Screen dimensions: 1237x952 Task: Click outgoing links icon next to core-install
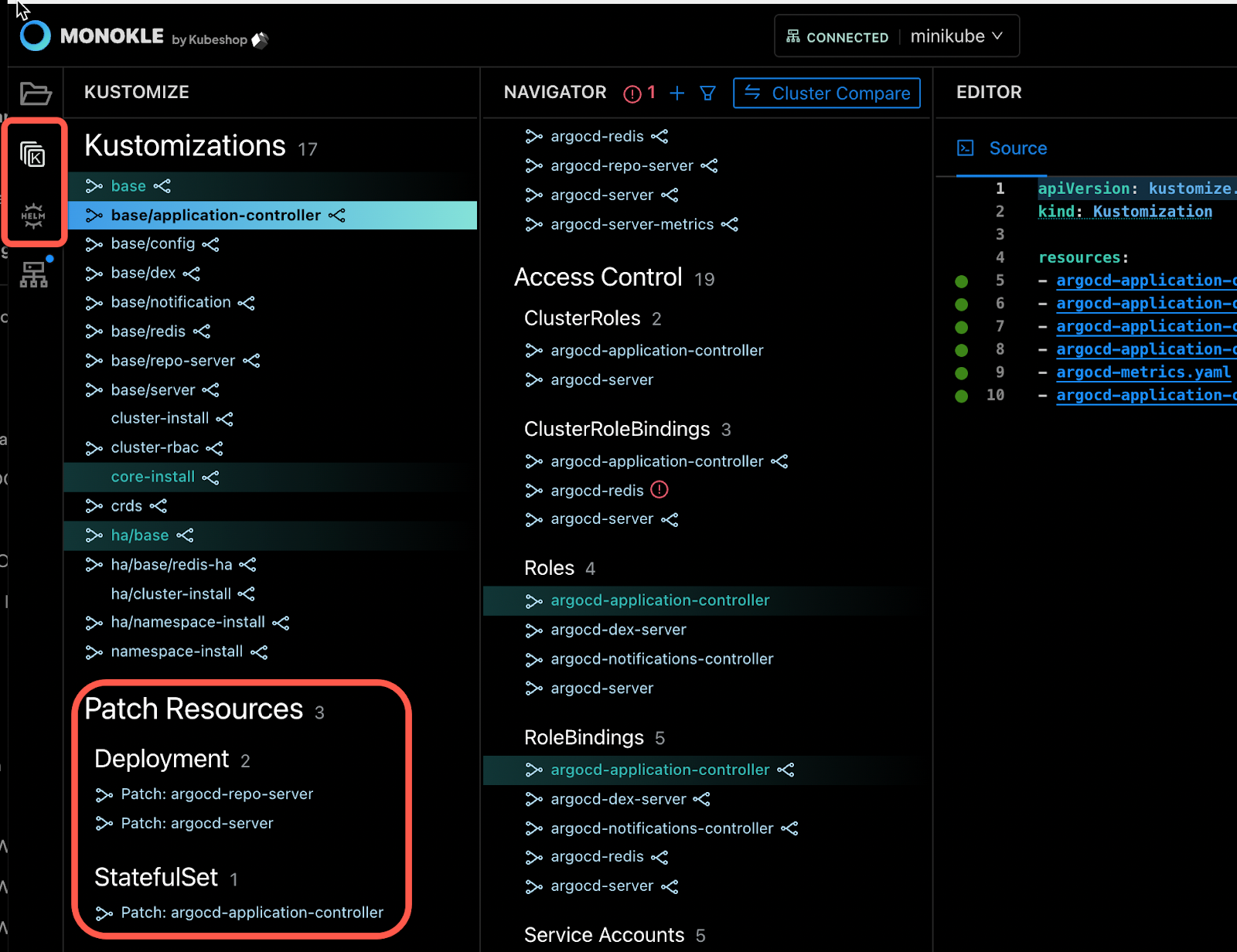click(x=210, y=478)
